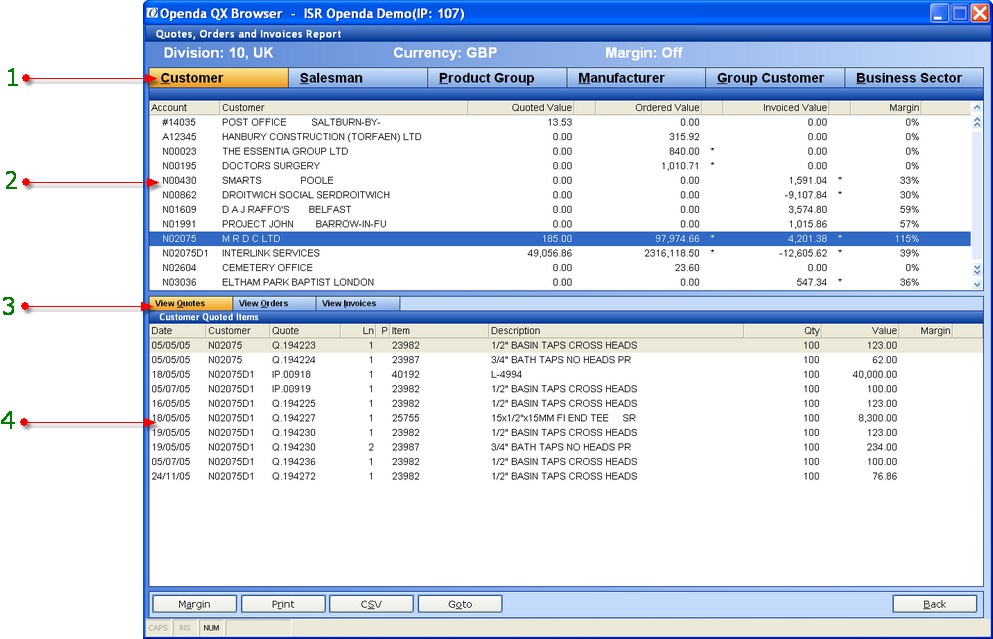Click ordered value 97,974.66 cell
Viewport: 993px width, 639px height.
[x=677, y=239]
